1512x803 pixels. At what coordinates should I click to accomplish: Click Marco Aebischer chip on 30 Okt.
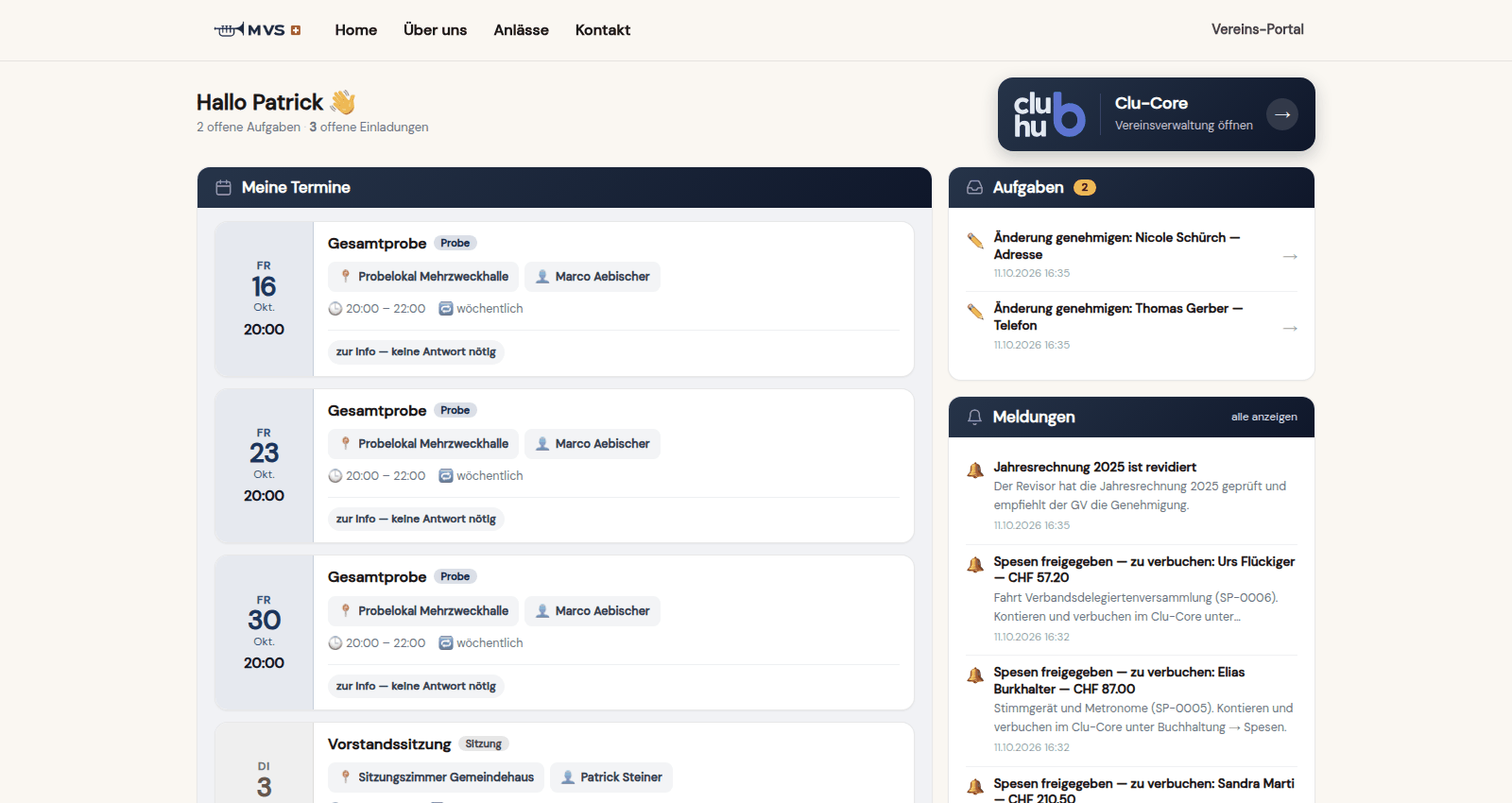[x=593, y=611]
